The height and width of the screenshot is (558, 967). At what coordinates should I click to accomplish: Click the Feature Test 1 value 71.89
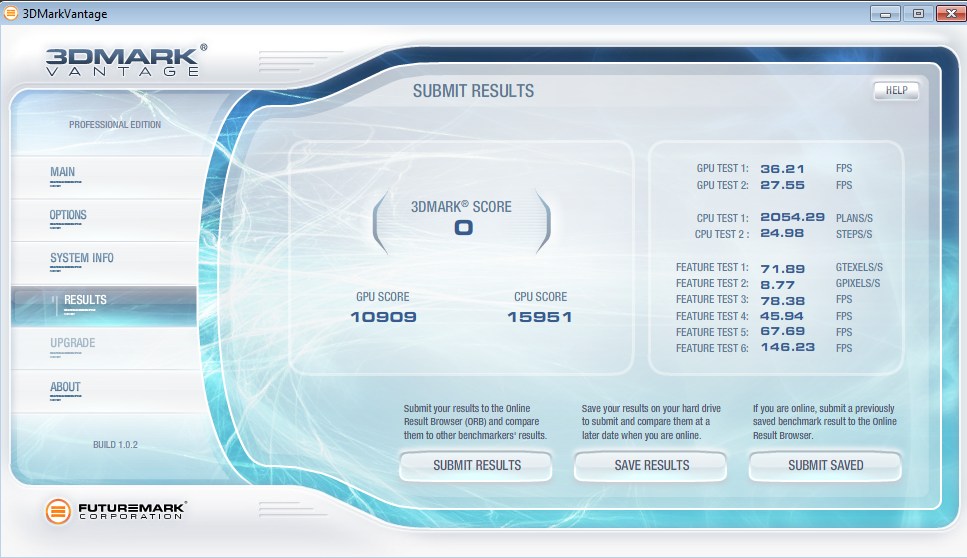782,269
